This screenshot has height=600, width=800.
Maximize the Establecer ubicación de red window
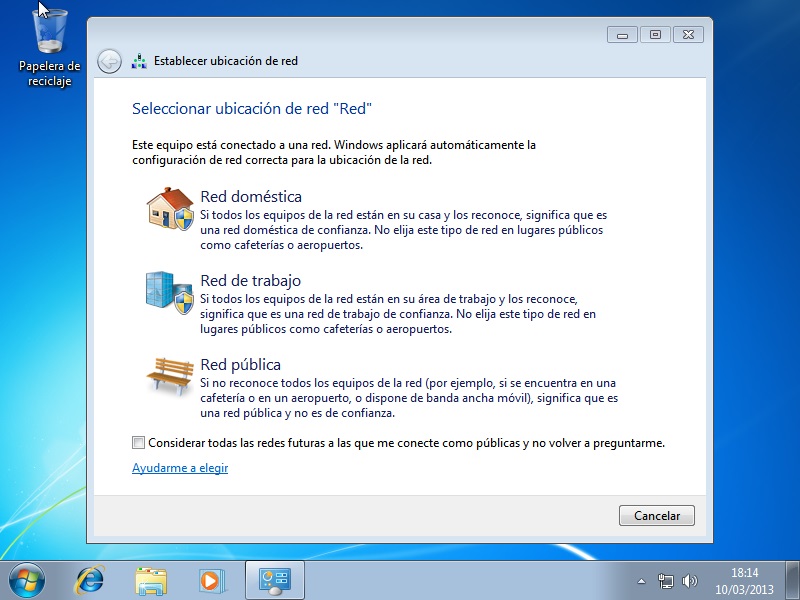click(x=655, y=35)
